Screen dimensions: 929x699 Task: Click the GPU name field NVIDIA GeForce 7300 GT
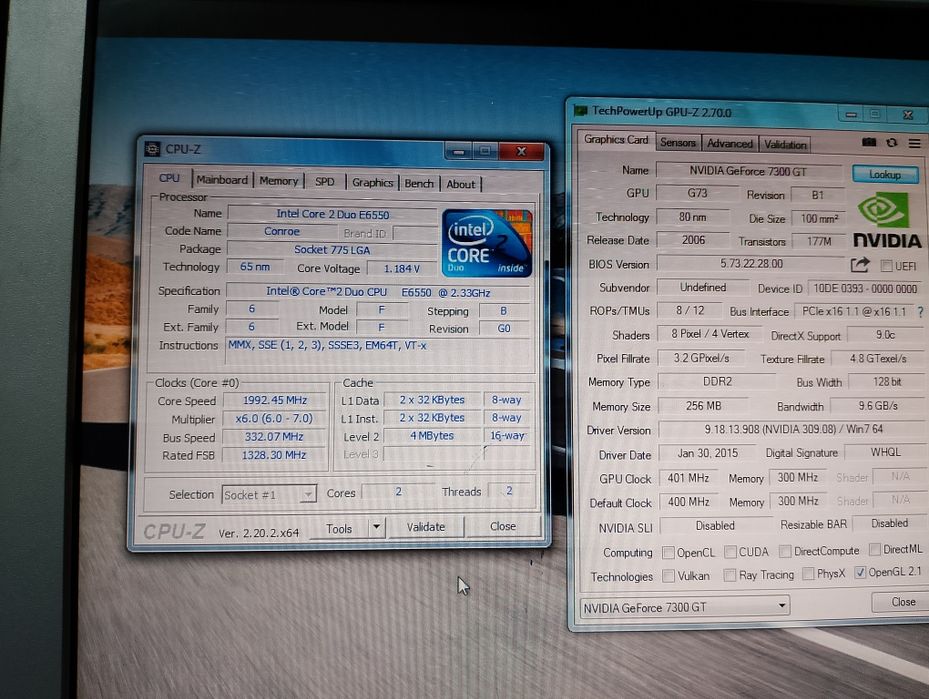click(x=748, y=171)
